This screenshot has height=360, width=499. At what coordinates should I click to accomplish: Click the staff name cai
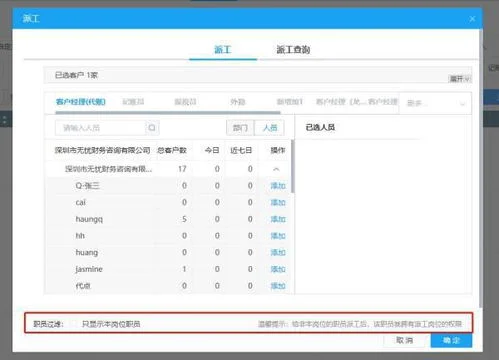(x=80, y=202)
